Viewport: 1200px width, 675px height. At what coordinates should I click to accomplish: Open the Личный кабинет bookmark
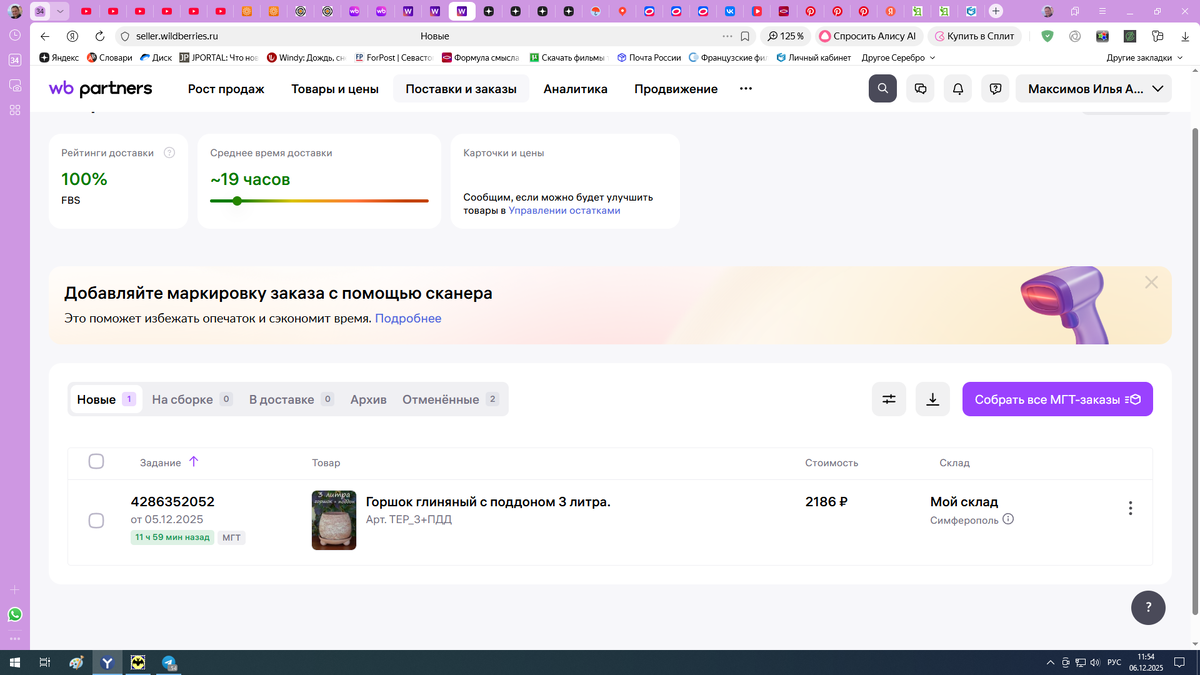[813, 58]
